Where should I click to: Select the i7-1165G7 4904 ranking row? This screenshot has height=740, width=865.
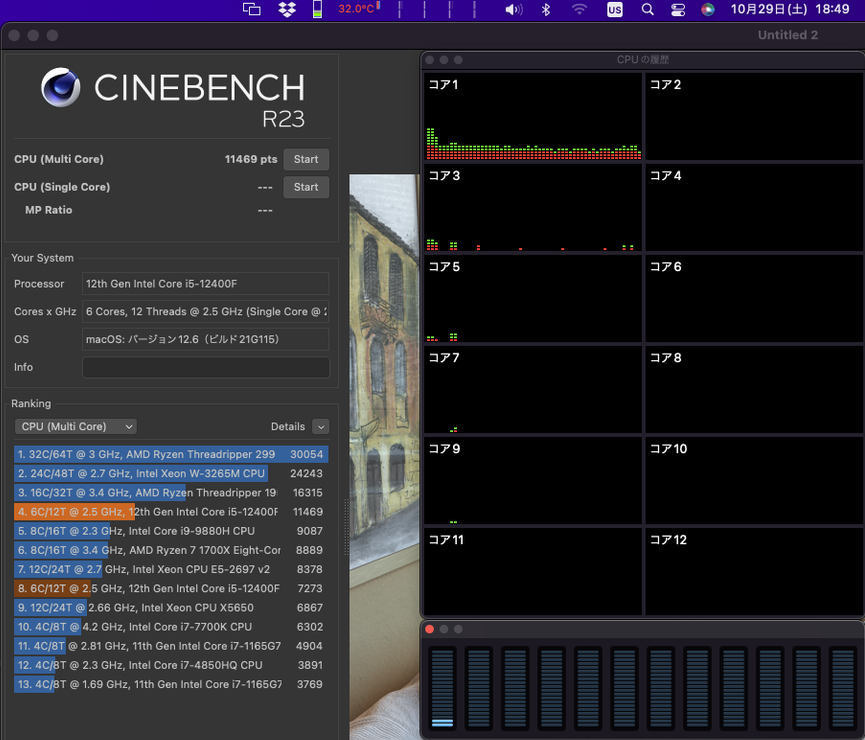pyautogui.click(x=171, y=646)
